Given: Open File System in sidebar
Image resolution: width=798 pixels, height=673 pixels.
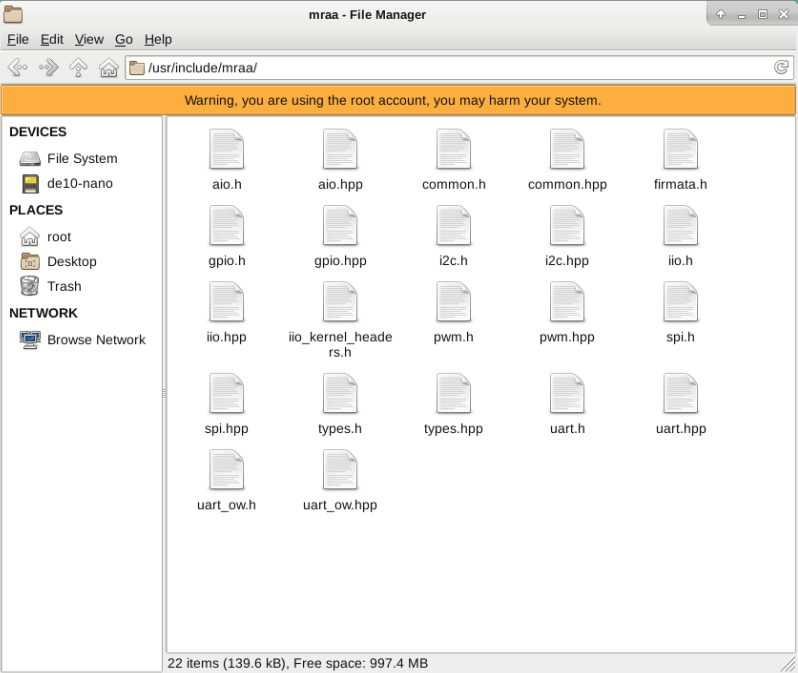Looking at the screenshot, I should coord(81,158).
